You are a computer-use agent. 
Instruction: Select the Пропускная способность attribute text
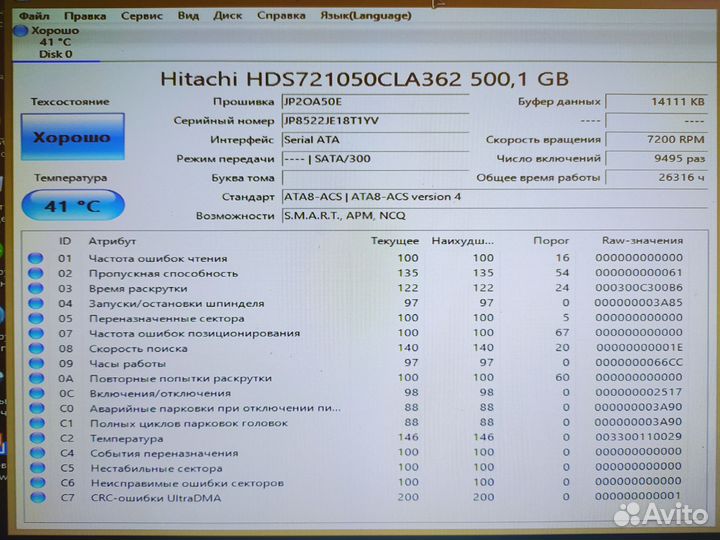point(163,274)
